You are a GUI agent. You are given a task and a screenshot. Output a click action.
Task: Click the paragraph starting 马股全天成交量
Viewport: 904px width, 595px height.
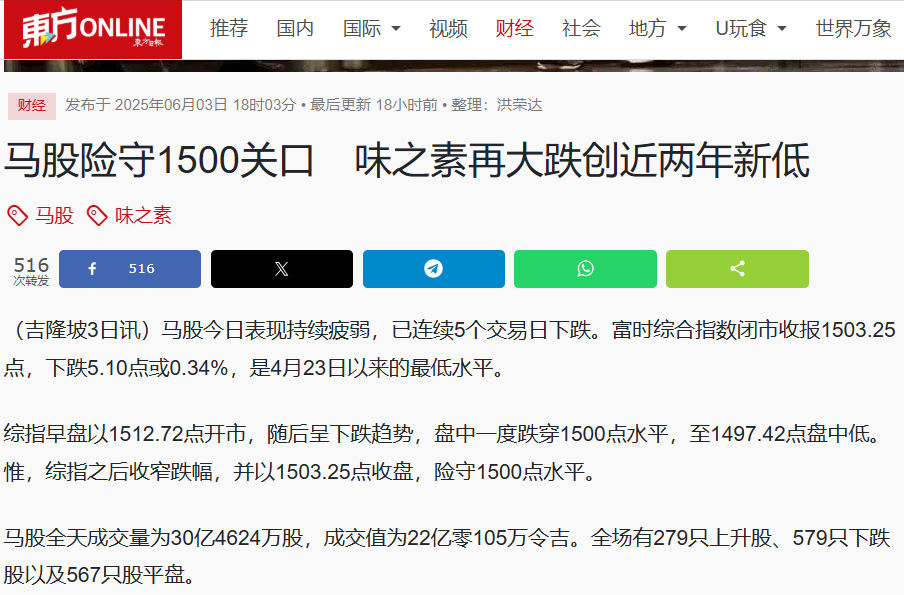click(x=447, y=556)
